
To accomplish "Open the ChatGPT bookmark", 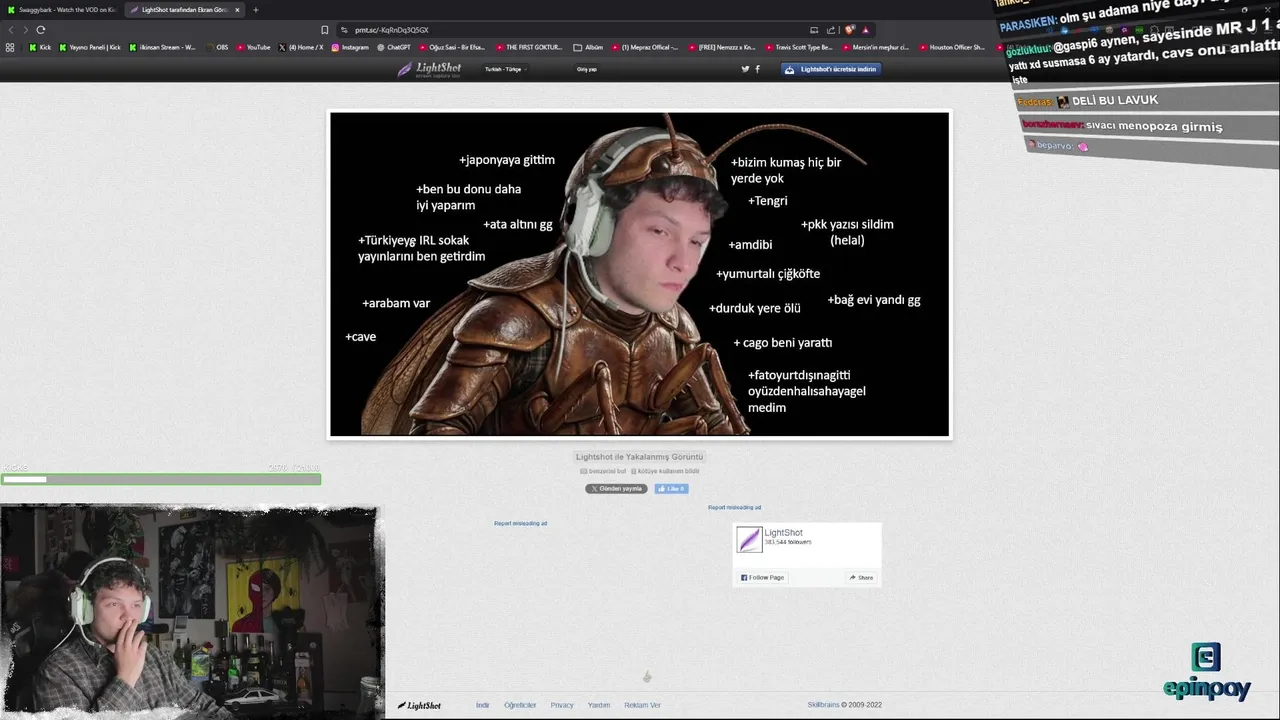I will [394, 47].
